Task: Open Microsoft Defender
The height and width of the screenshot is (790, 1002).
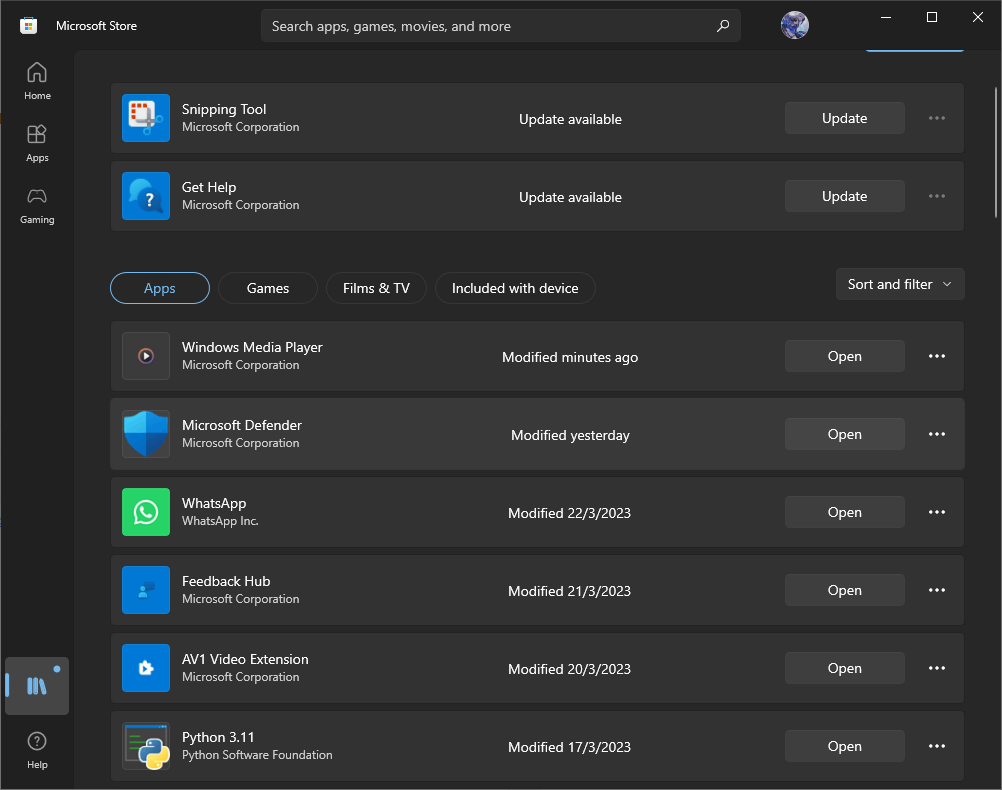Action: [844, 434]
